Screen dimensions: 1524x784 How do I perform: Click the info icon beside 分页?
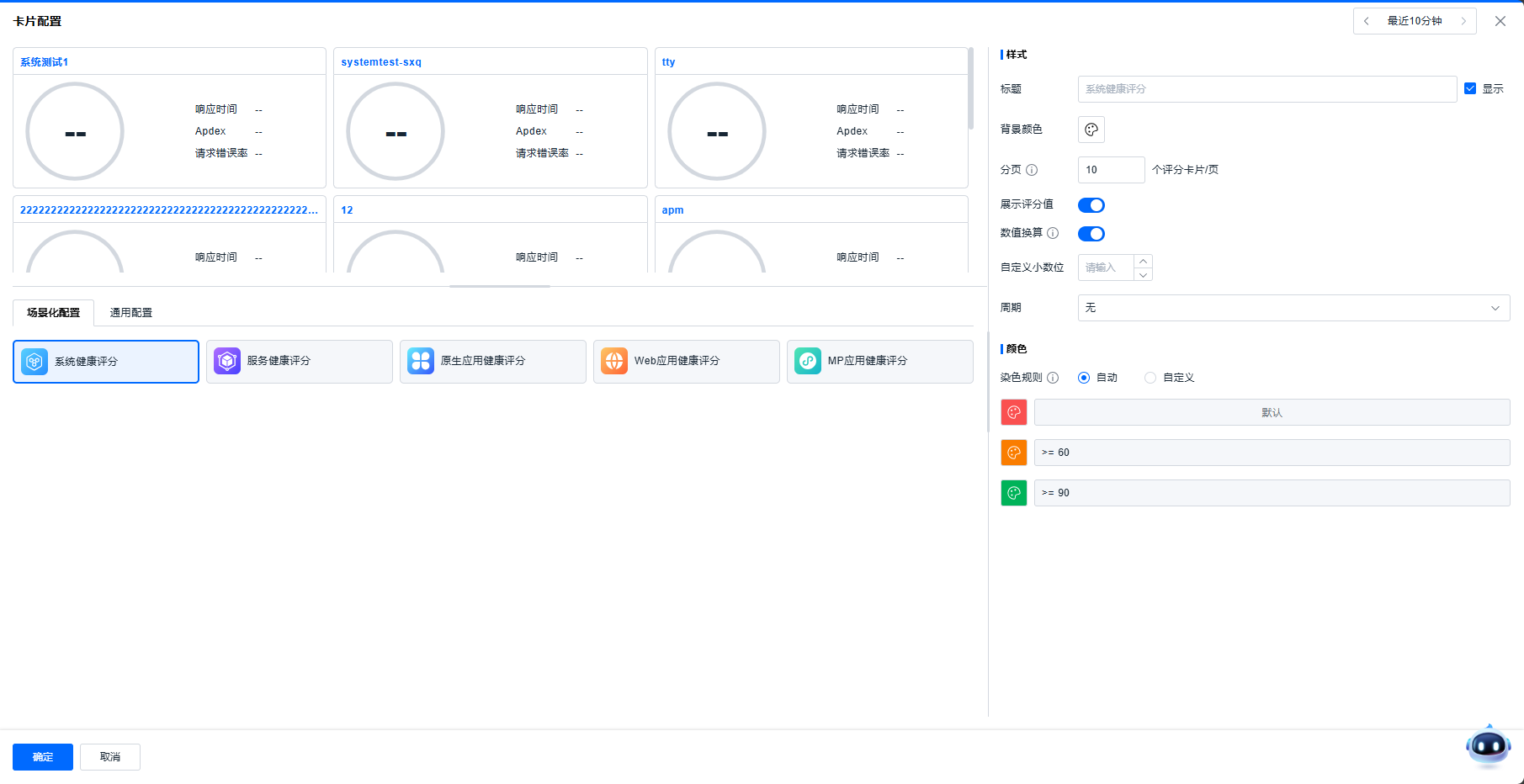point(1032,170)
